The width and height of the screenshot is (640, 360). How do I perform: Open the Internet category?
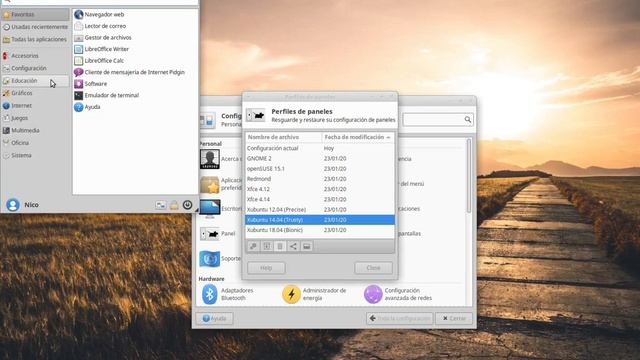[x=35, y=106]
